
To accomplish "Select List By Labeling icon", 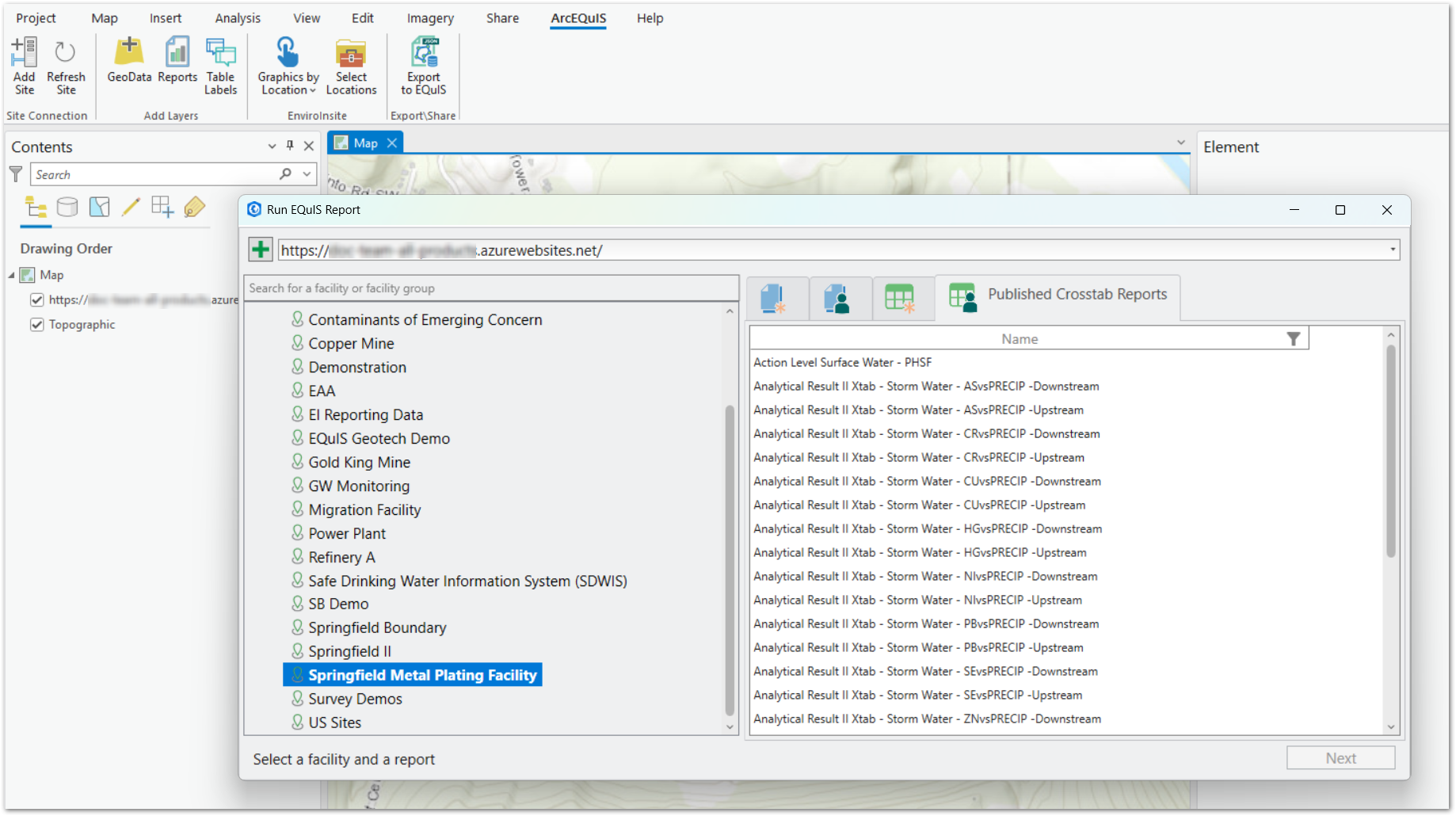I will [x=194, y=208].
